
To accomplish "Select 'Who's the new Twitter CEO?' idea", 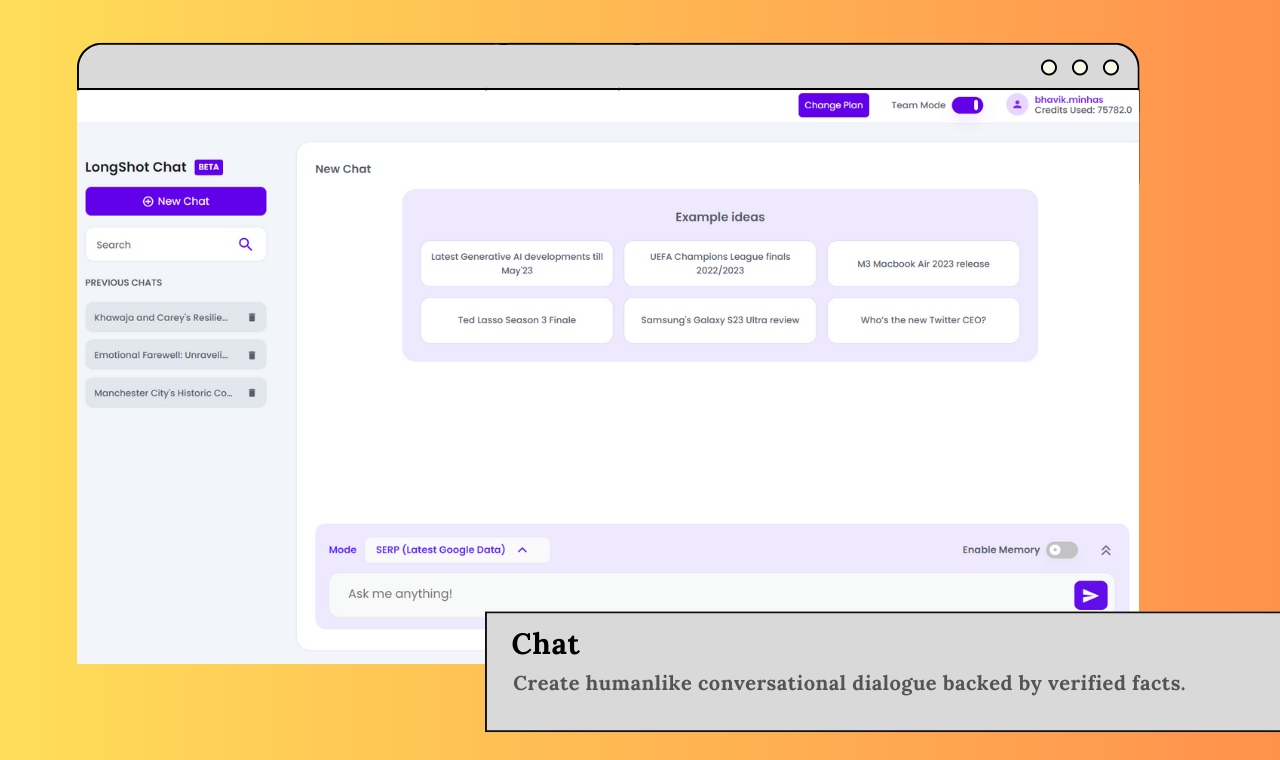I will (924, 320).
